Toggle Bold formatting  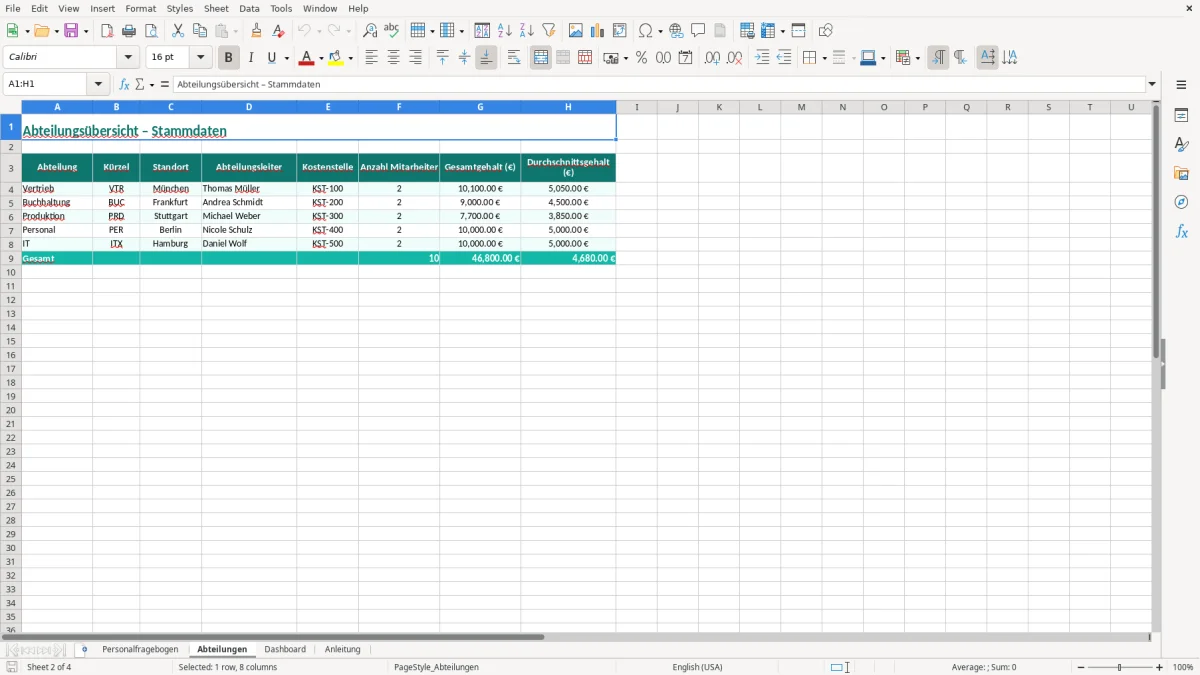tap(229, 58)
